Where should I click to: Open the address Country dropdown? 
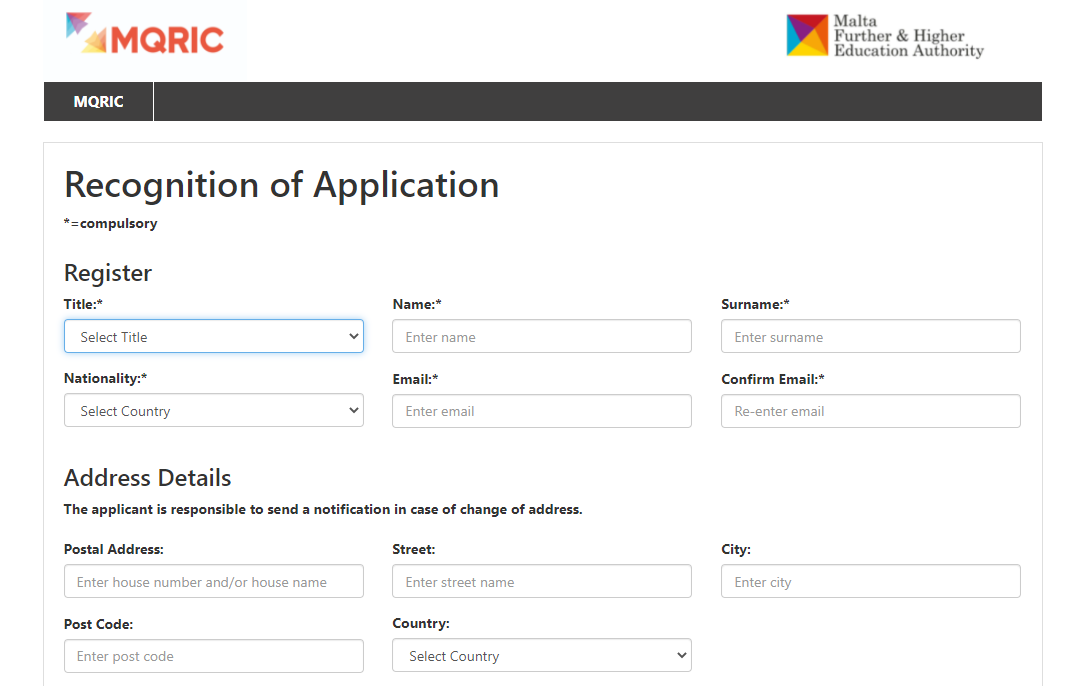click(541, 656)
